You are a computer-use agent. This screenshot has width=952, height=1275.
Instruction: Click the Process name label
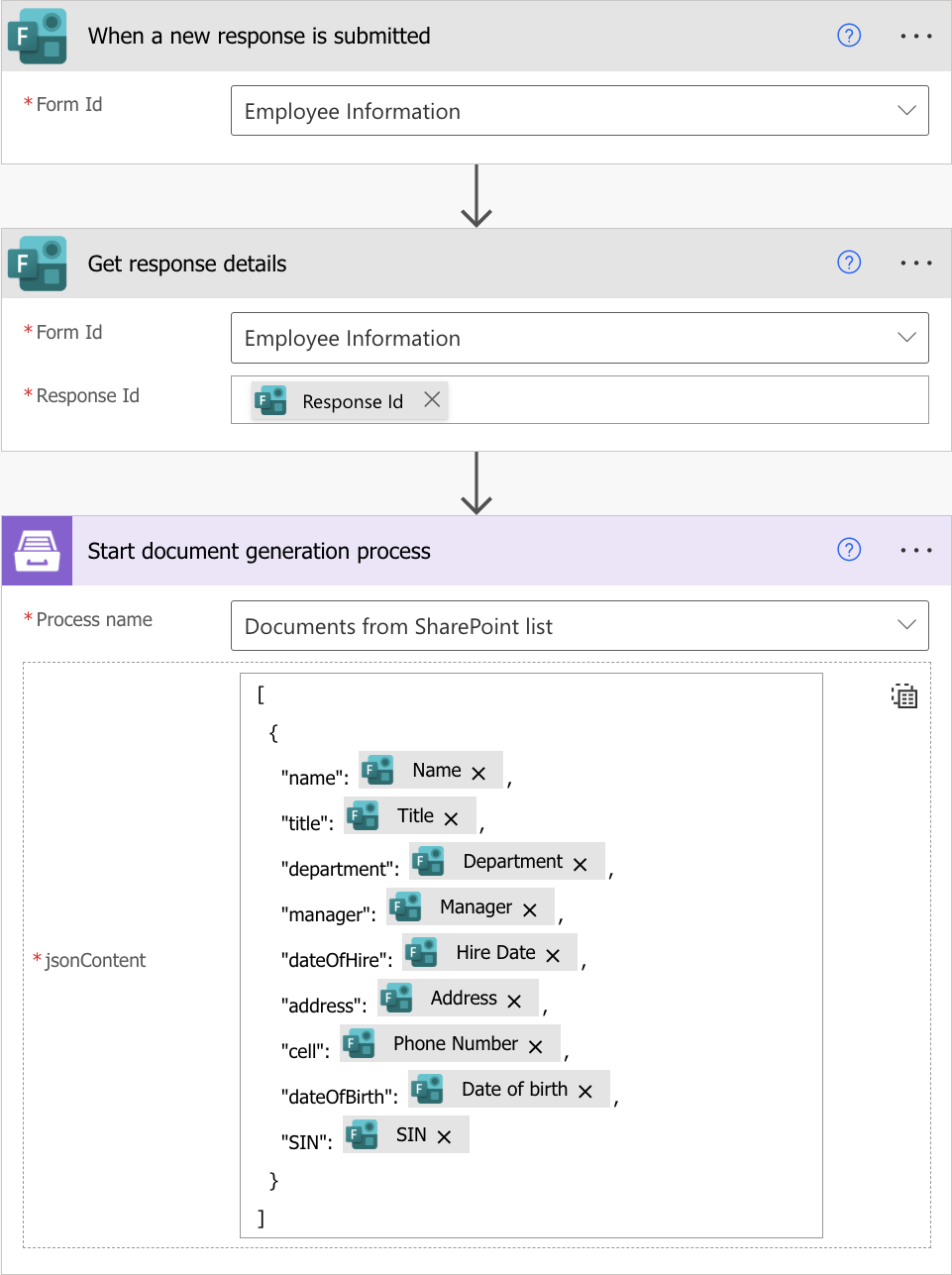[x=94, y=620]
